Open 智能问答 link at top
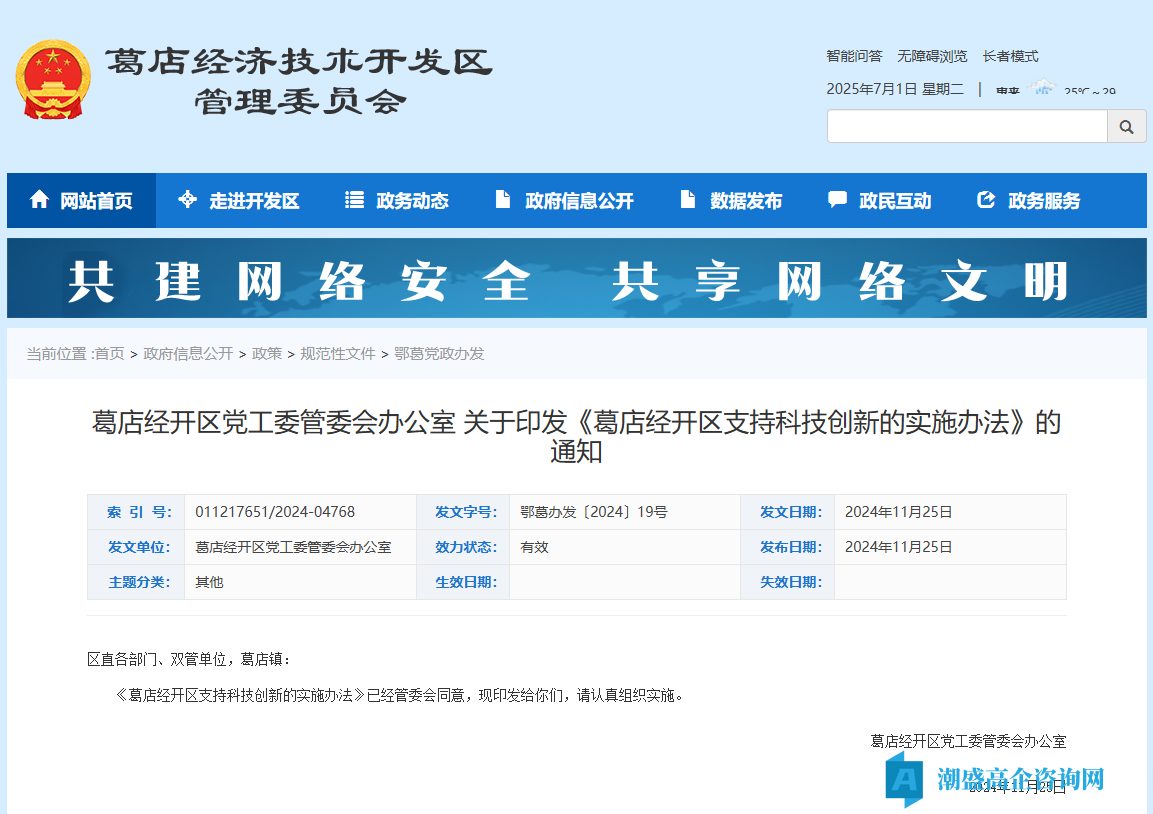 pos(854,56)
